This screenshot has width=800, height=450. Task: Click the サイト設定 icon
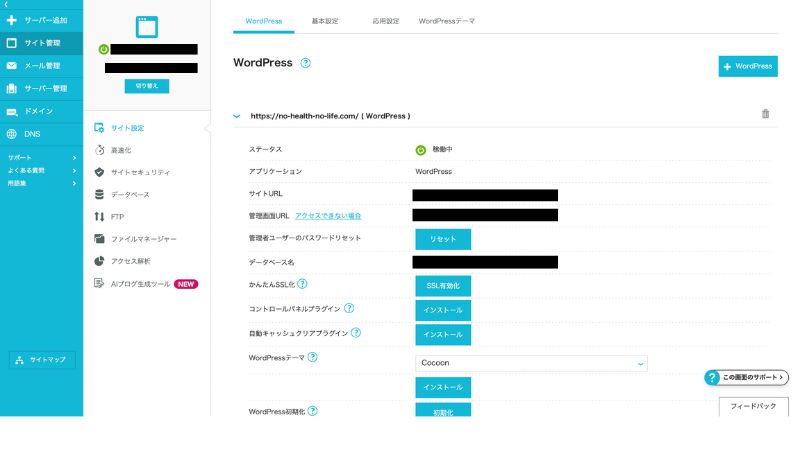click(x=99, y=128)
